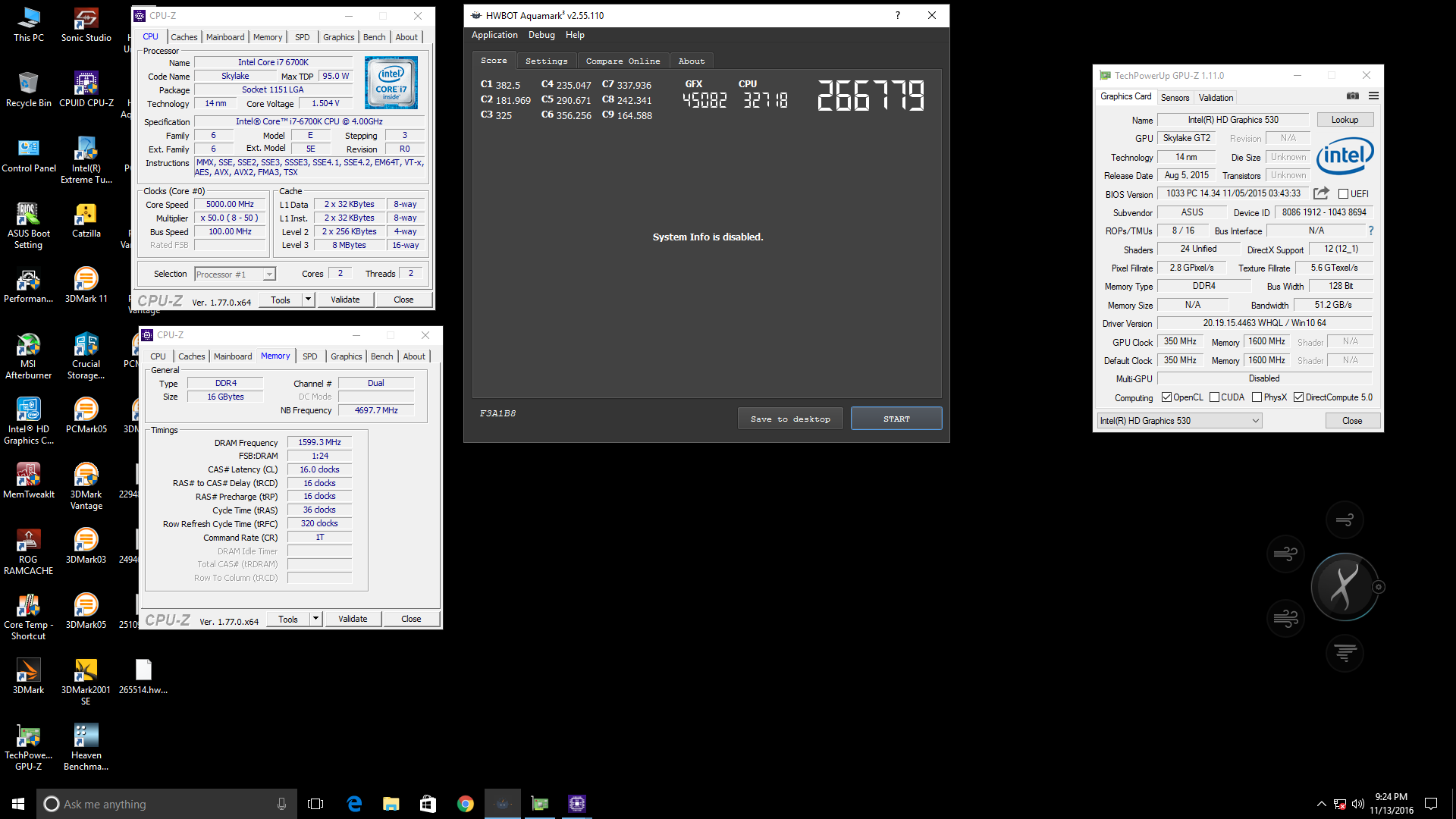Open Google Chrome from taskbar

pos(465,804)
